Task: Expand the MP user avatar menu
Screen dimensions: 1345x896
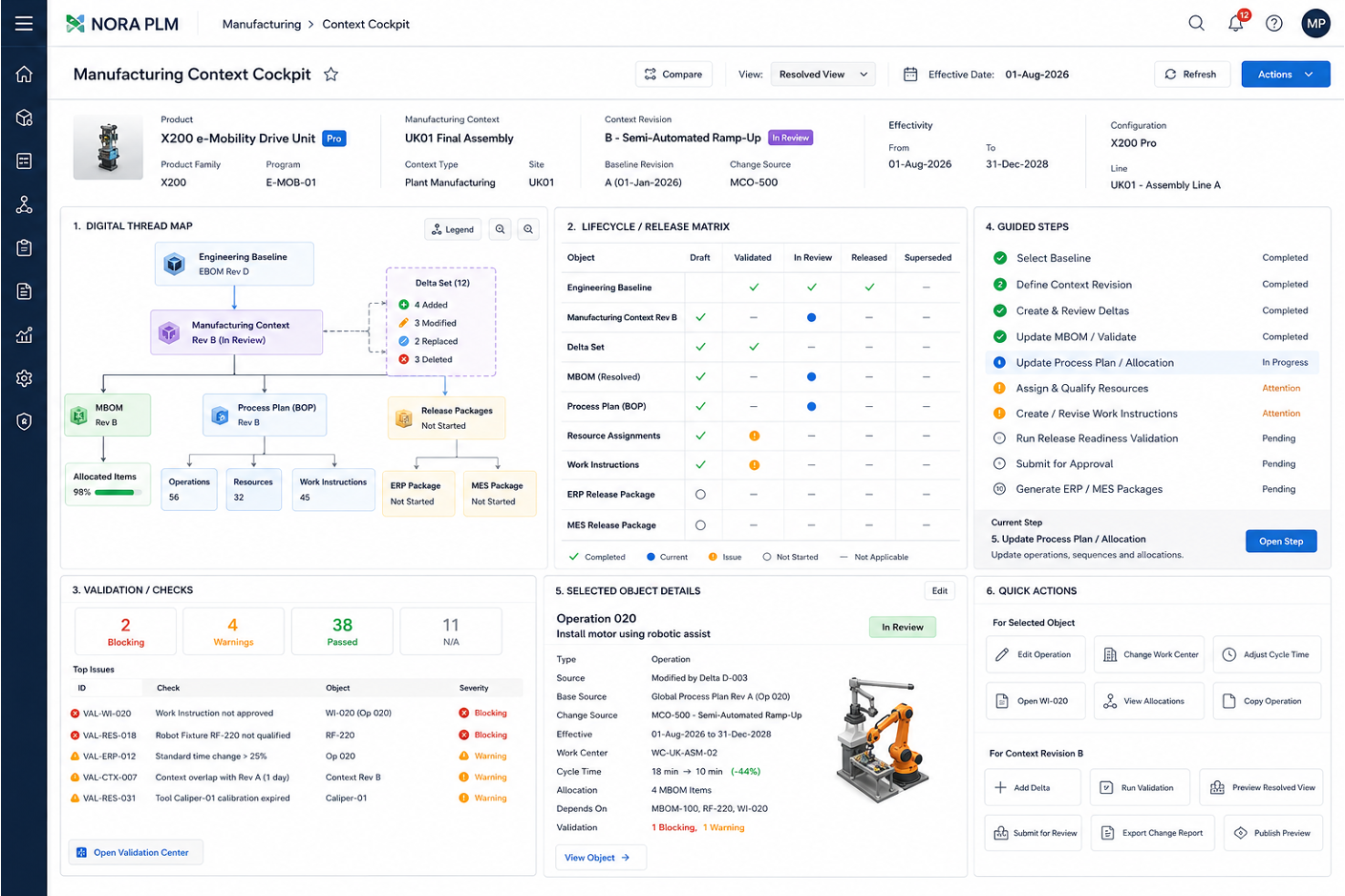Action: coord(1315,24)
